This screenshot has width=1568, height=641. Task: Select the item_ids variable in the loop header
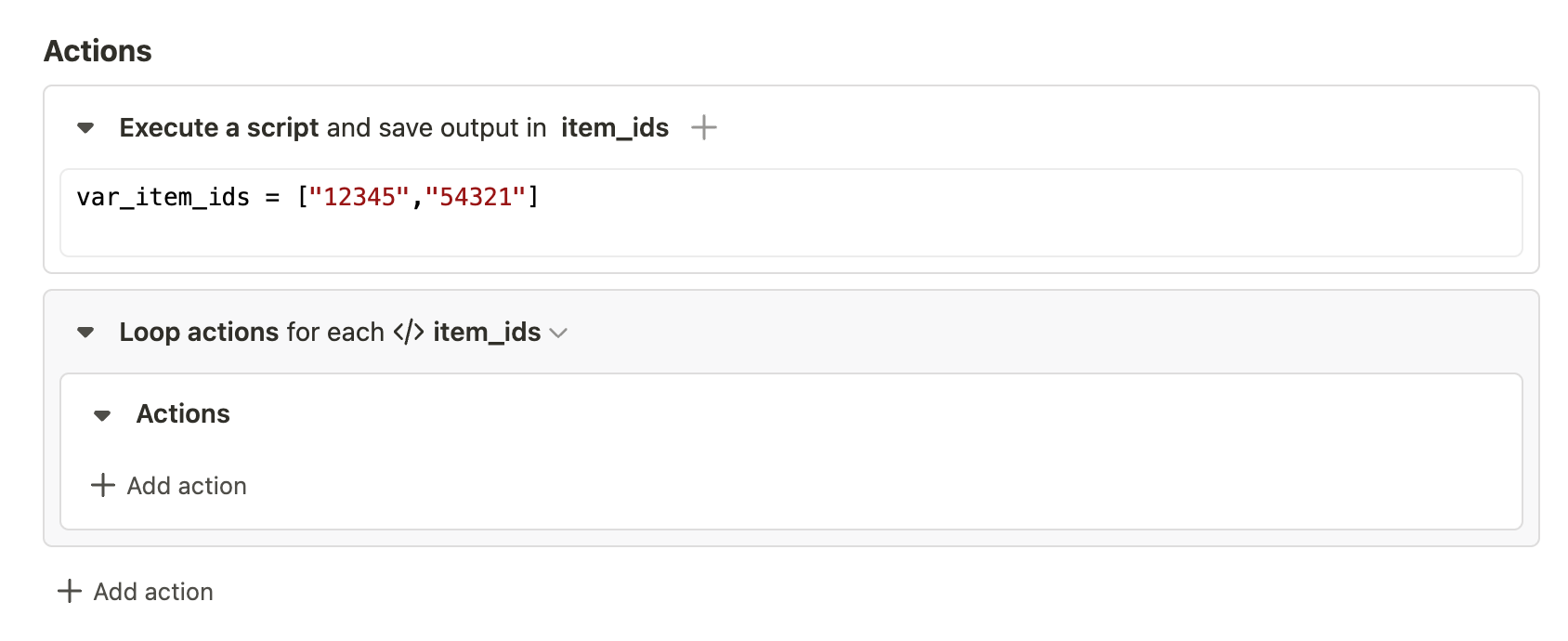click(x=487, y=332)
